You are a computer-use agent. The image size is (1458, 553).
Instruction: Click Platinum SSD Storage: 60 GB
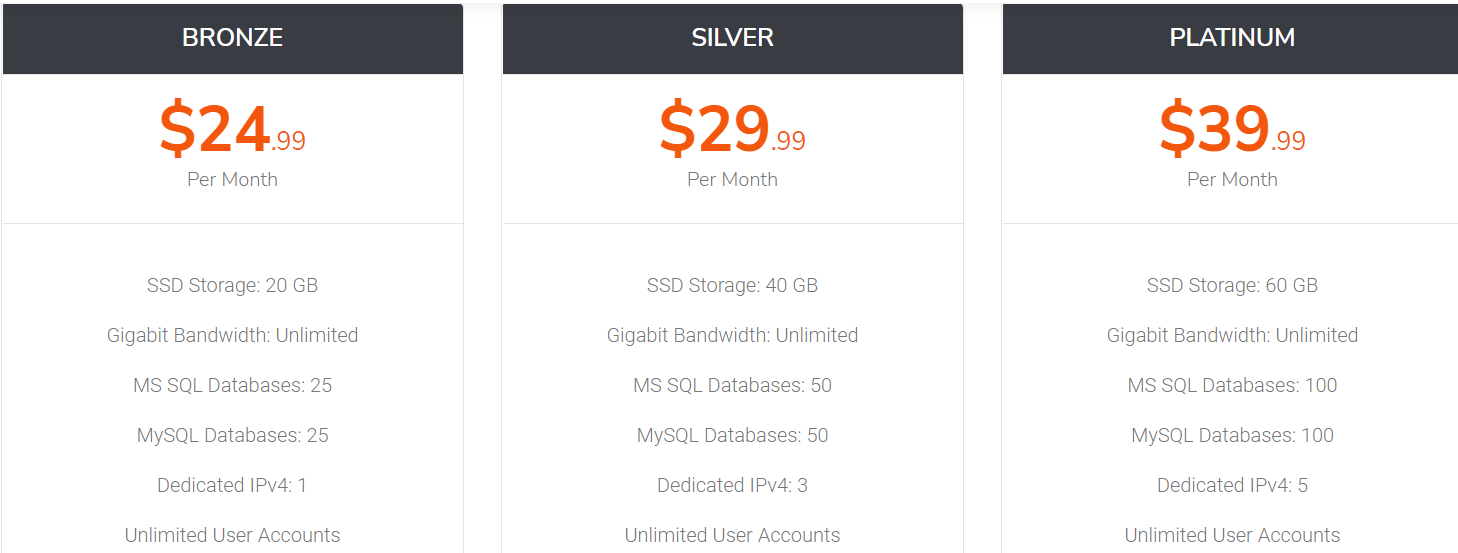click(1232, 285)
